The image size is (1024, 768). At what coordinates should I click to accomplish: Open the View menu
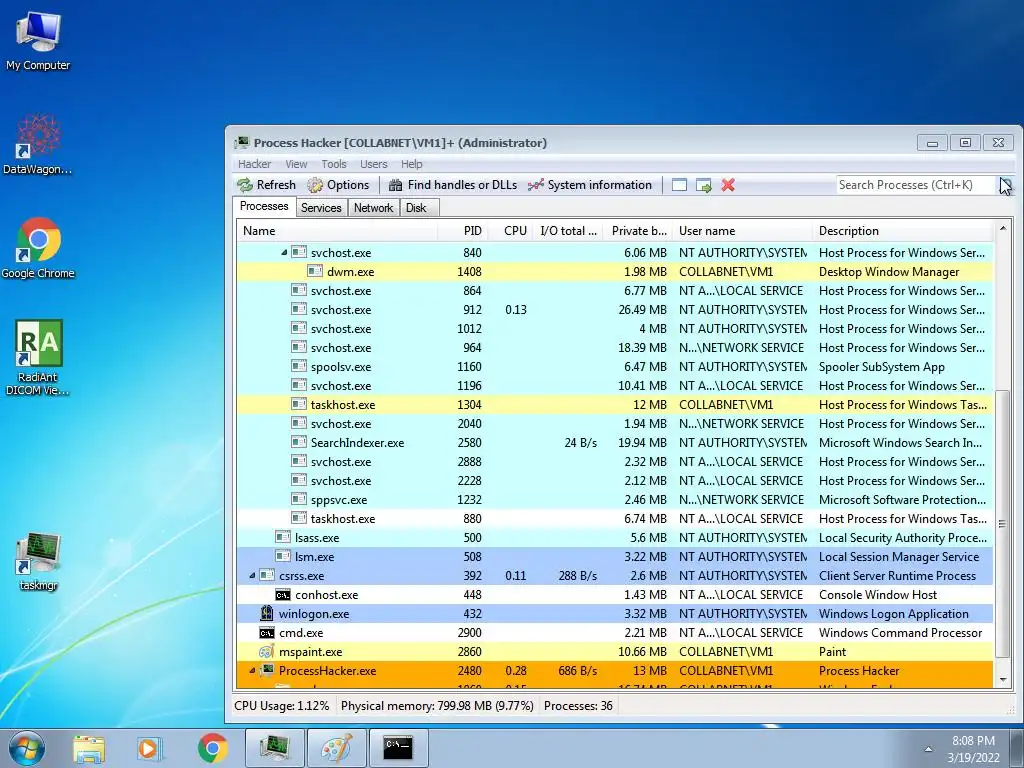[x=296, y=164]
